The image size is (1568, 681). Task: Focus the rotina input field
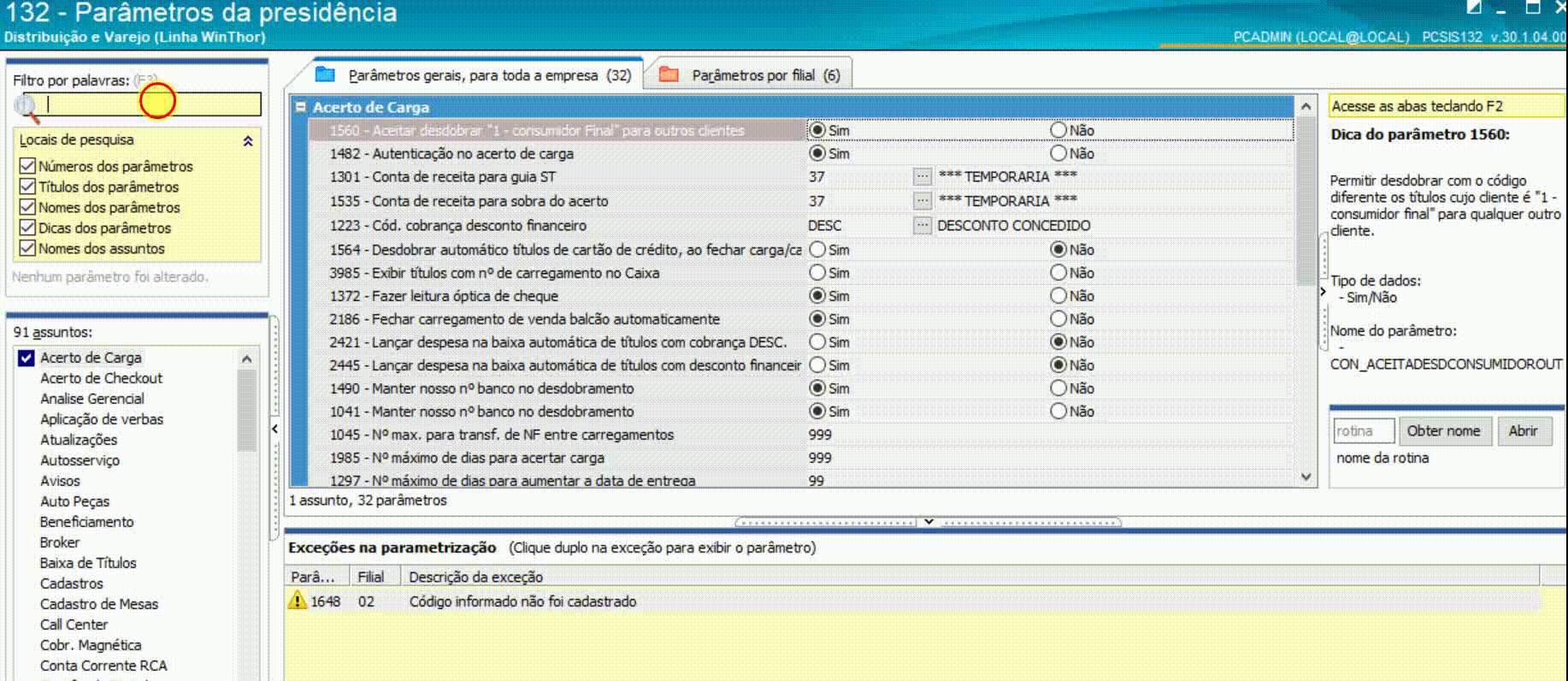tap(1364, 431)
